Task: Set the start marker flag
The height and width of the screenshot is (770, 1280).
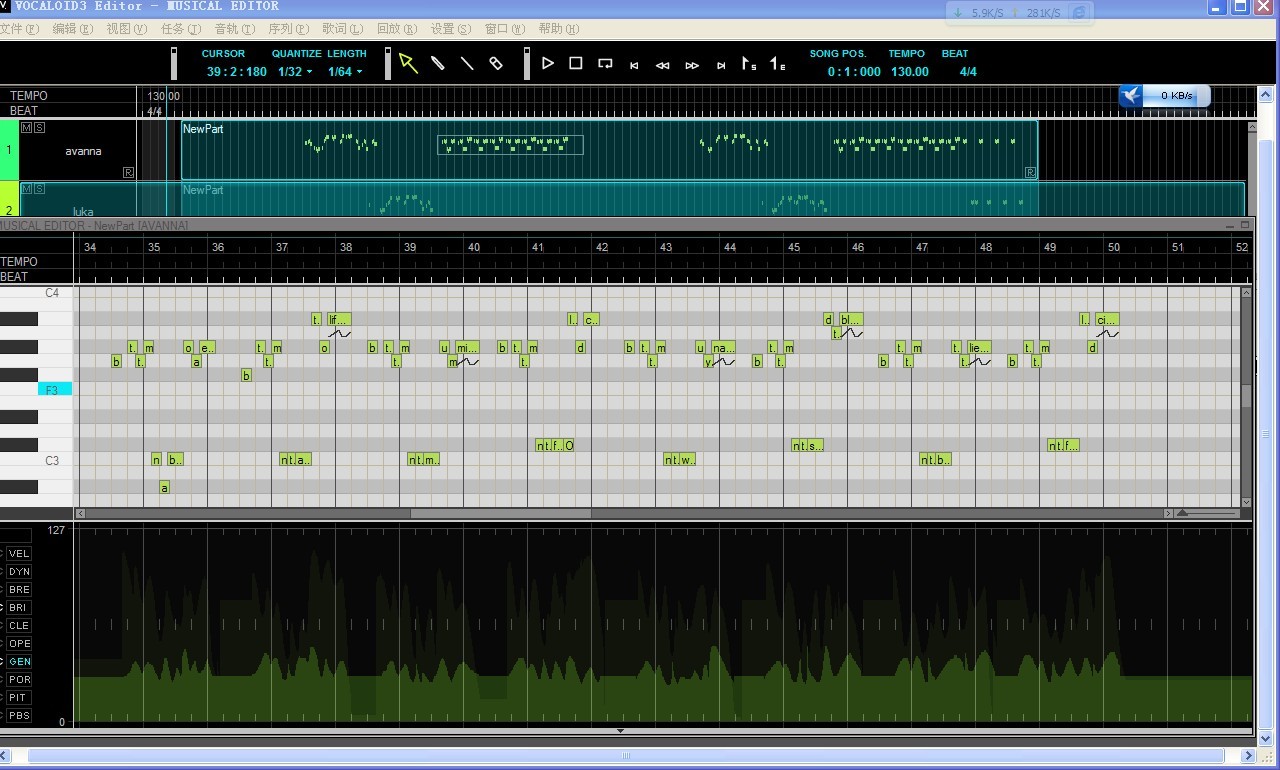Action: [x=749, y=64]
